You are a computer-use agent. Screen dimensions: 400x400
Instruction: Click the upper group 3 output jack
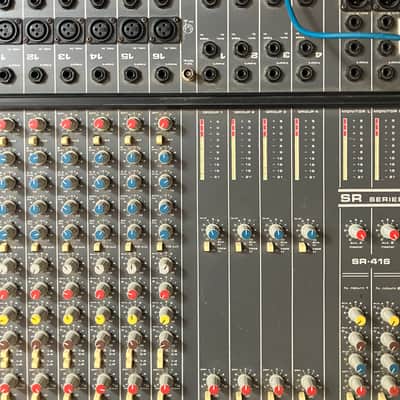point(274,48)
